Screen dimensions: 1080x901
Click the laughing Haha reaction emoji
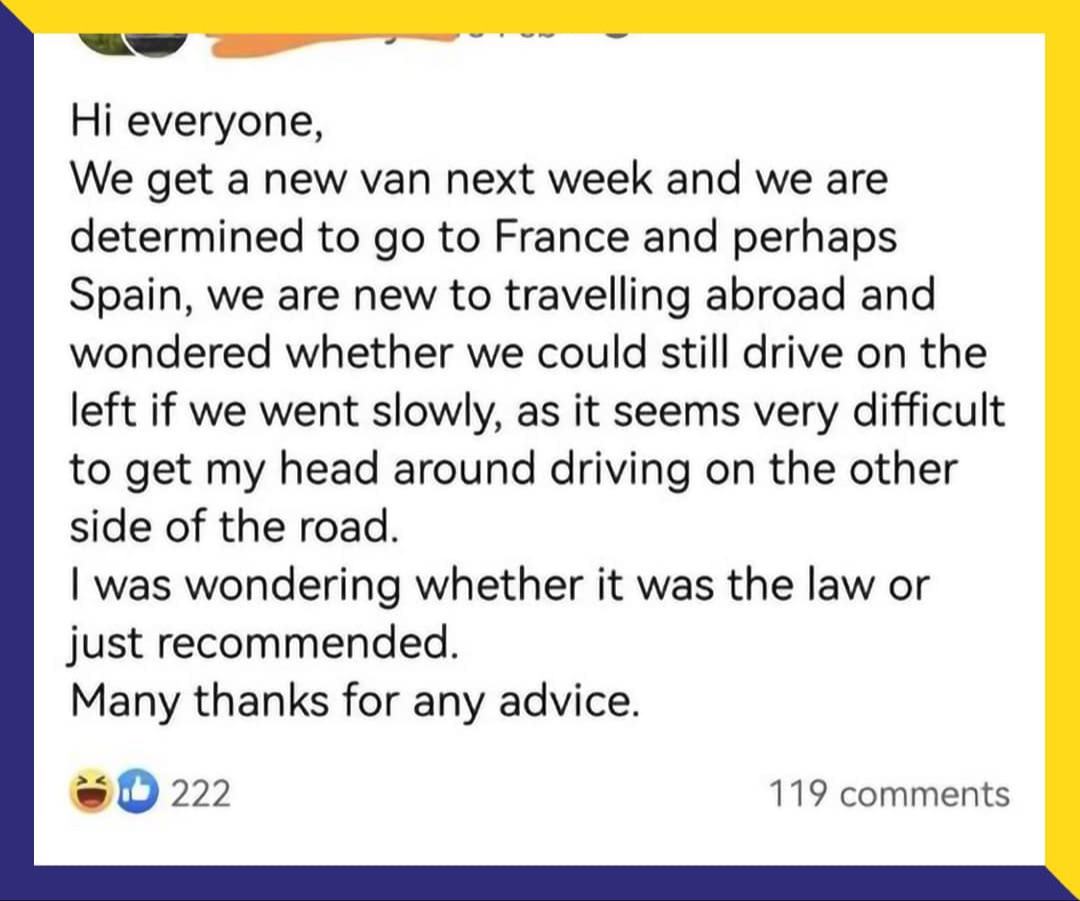90,792
